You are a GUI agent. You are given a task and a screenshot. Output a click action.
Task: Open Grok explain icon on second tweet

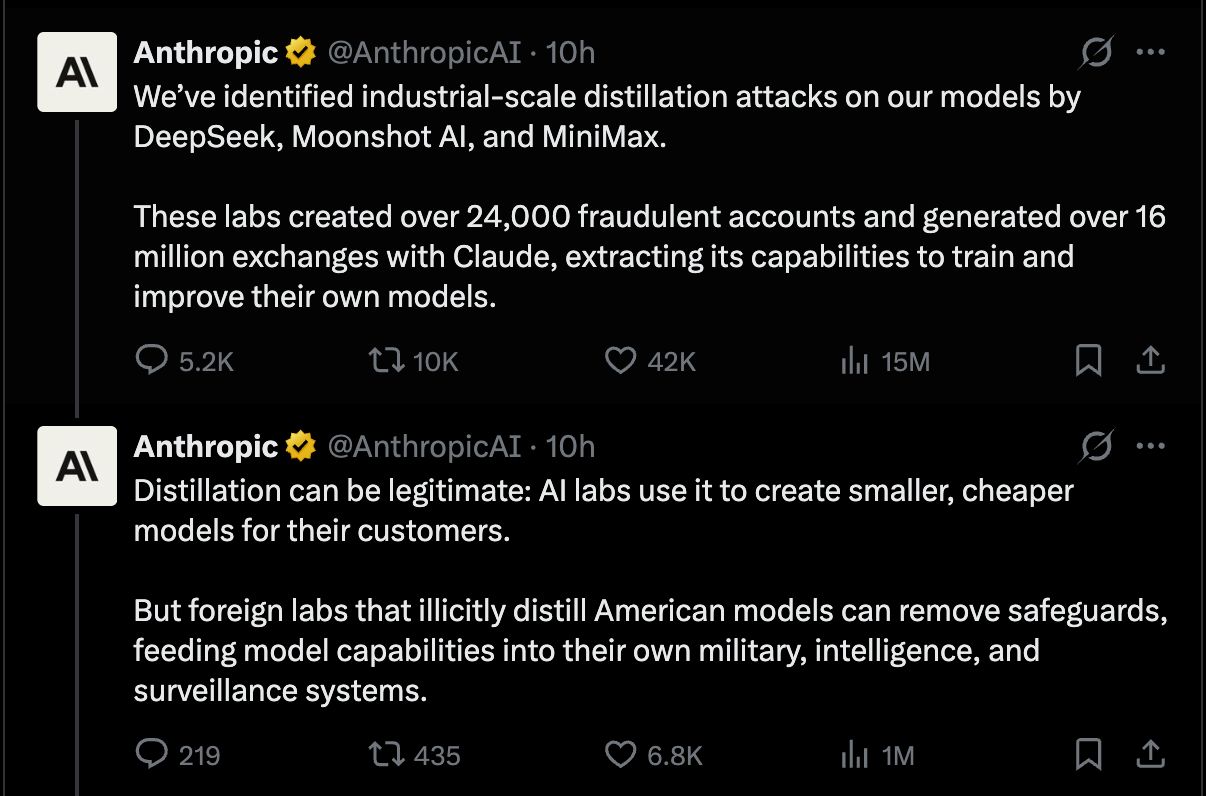pos(1096,447)
